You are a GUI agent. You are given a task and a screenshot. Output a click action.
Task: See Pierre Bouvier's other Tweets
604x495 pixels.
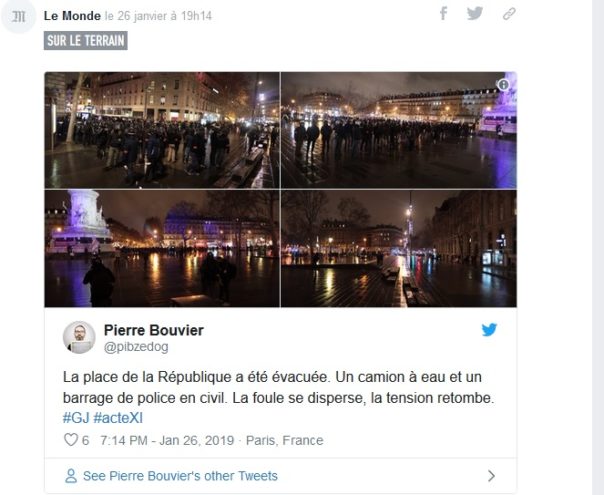[x=180, y=476]
